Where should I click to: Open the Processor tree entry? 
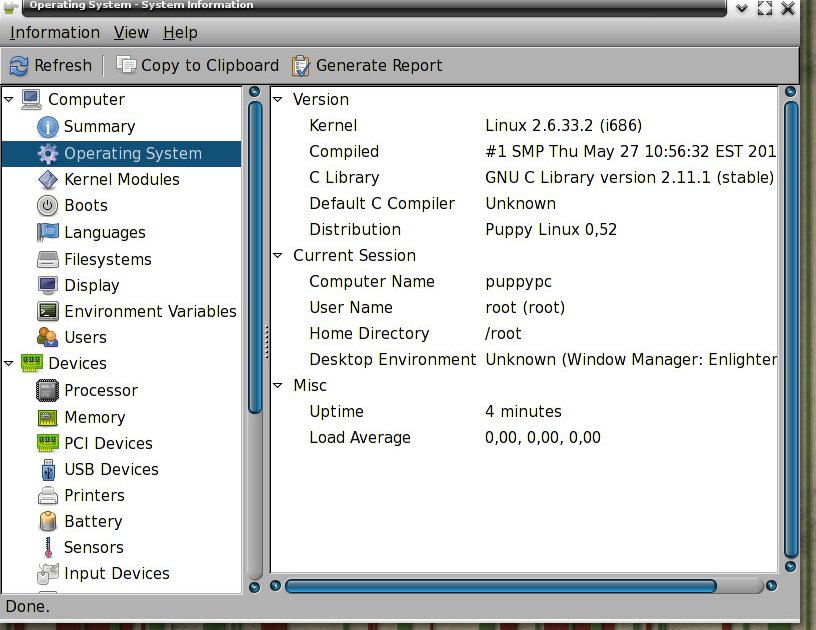point(101,391)
